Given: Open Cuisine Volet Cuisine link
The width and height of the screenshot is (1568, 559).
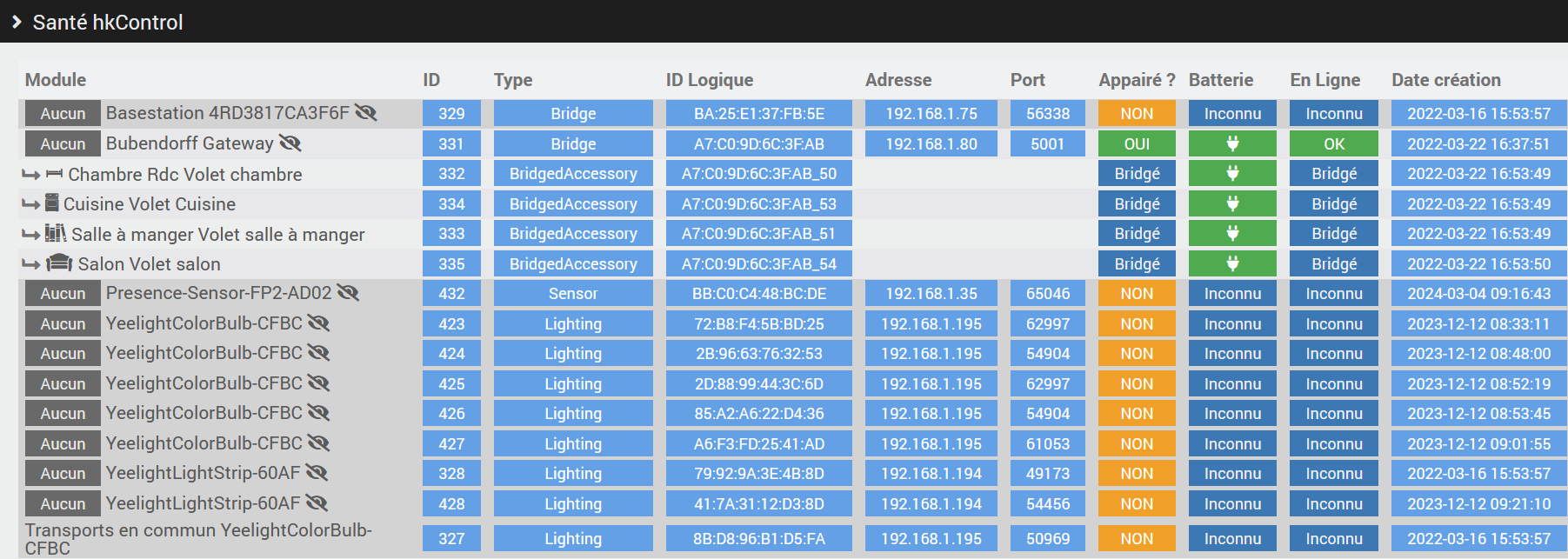Looking at the screenshot, I should pyautogui.click(x=150, y=204).
